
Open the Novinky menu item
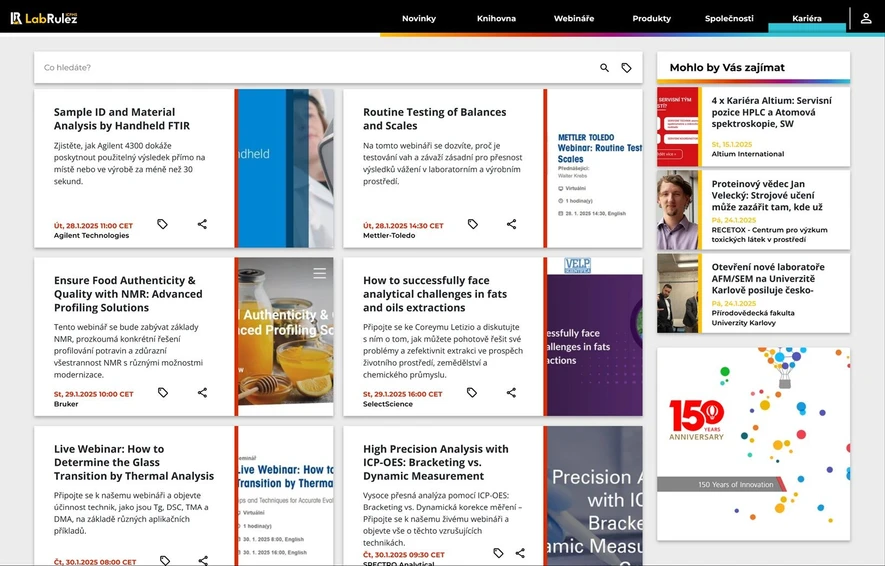tap(419, 19)
